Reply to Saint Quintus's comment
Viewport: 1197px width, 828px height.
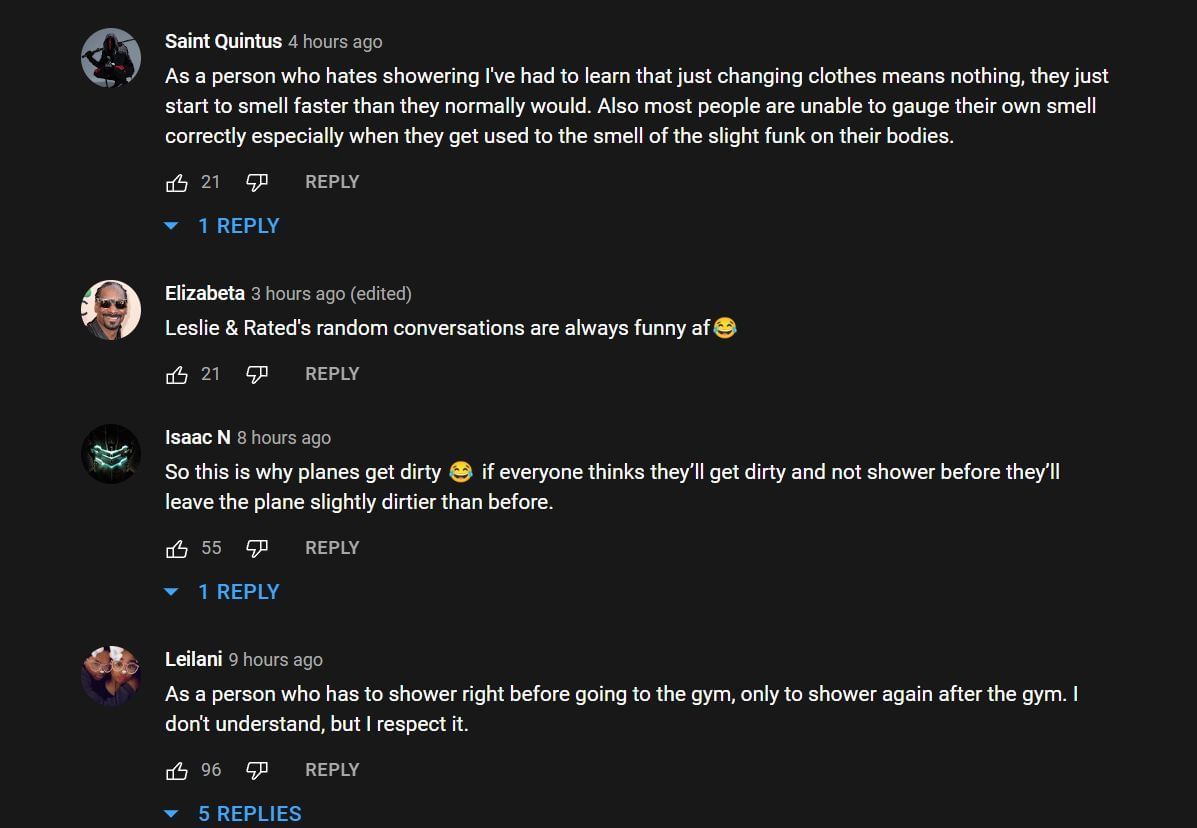tap(331, 182)
